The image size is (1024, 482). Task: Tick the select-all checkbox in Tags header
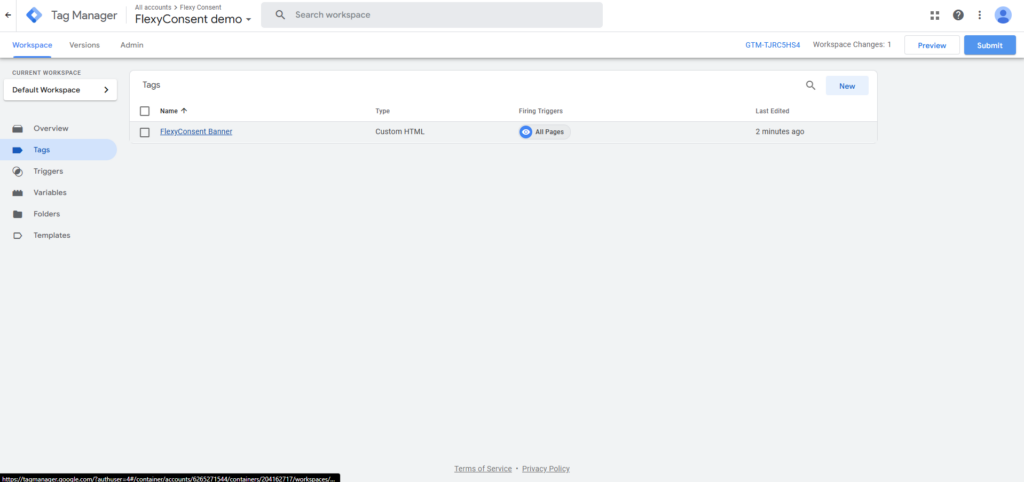(145, 111)
